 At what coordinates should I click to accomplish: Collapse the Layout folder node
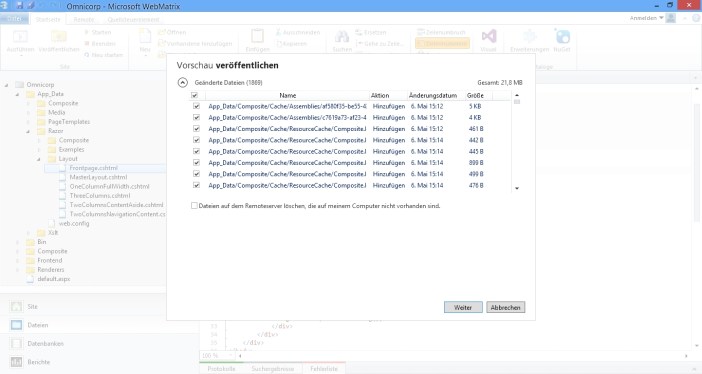(x=39, y=159)
